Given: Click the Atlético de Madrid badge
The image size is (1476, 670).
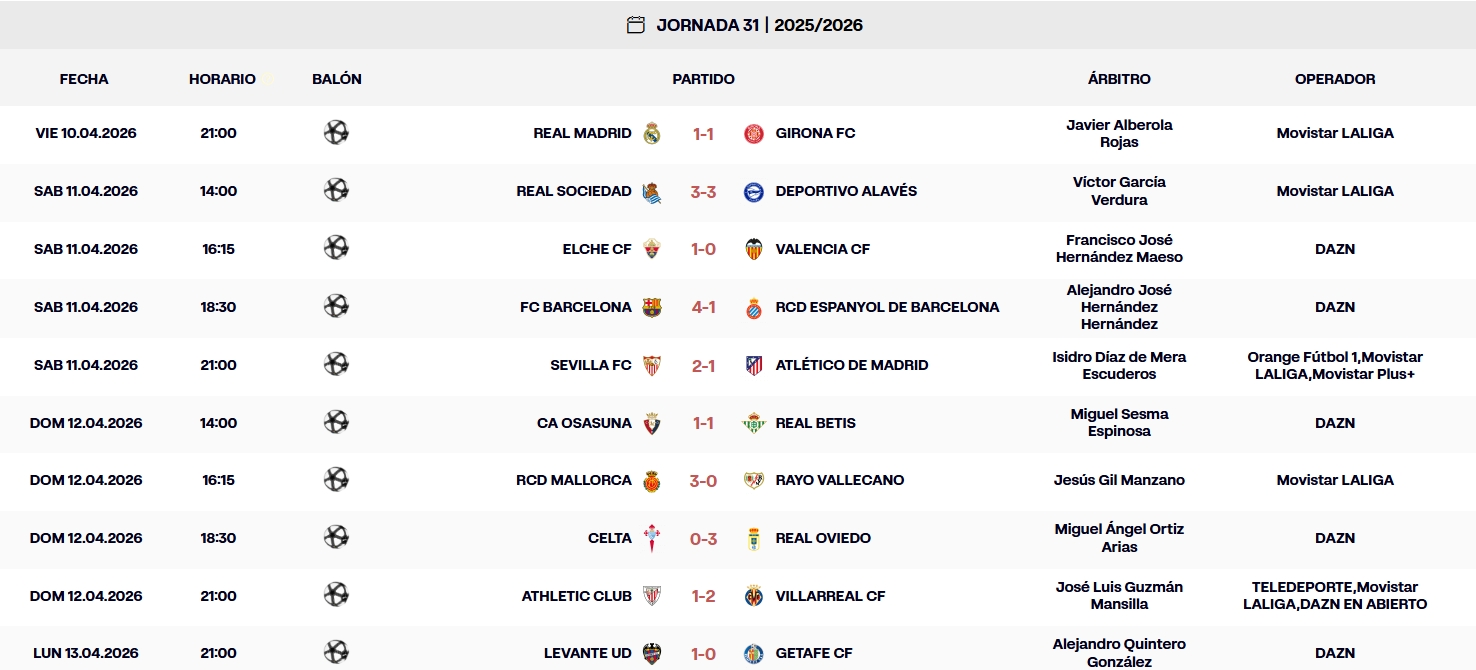Looking at the screenshot, I should (753, 365).
